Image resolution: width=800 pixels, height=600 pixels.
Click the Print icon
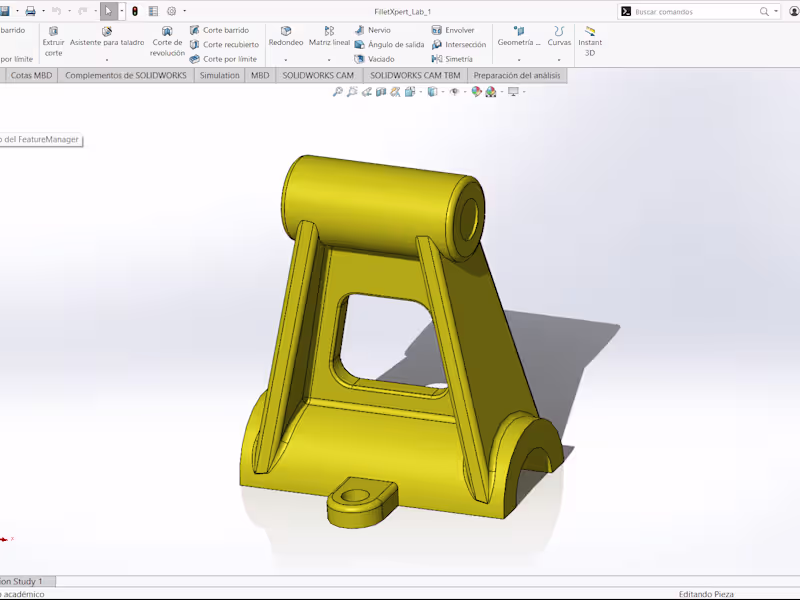pos(31,11)
